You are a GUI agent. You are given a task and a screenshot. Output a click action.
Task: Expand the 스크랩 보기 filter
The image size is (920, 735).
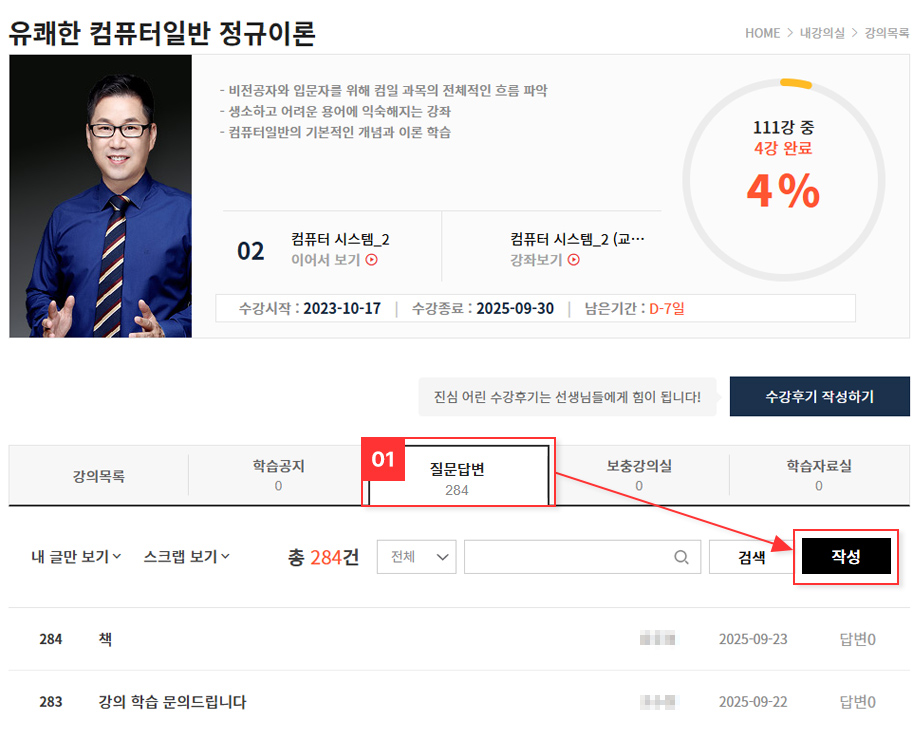[187, 557]
